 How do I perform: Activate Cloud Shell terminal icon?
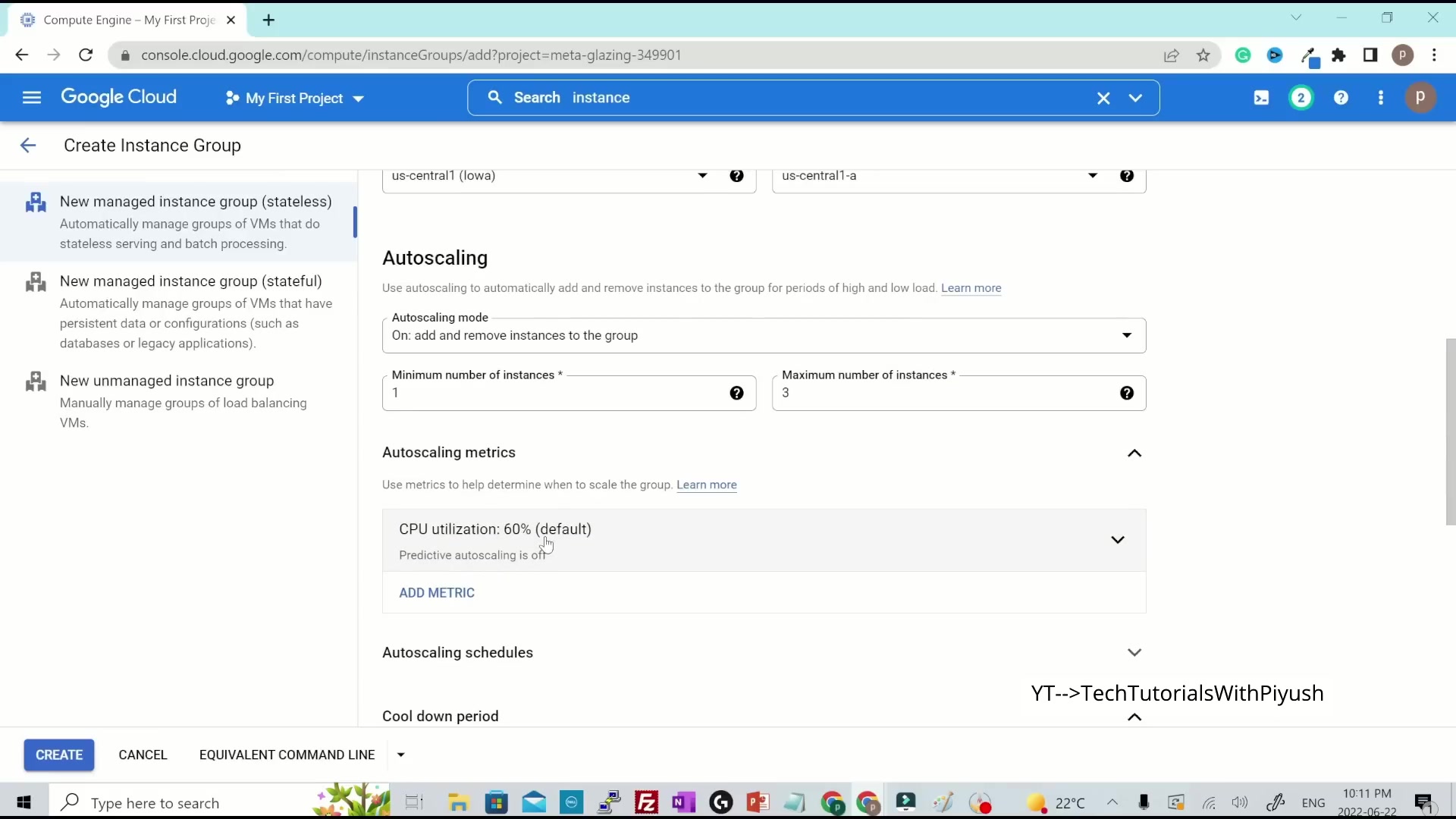point(1261,98)
